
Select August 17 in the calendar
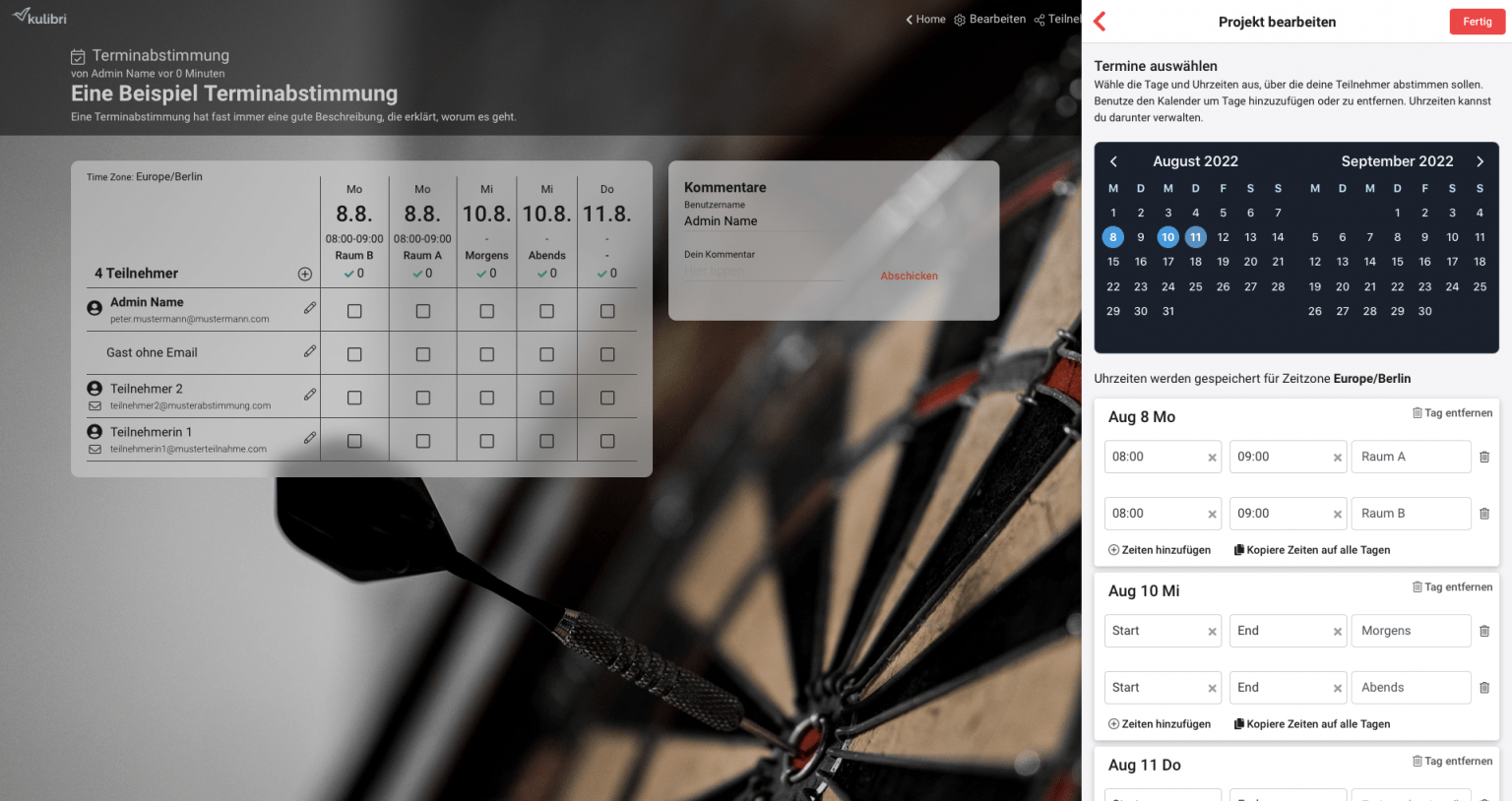1168,262
